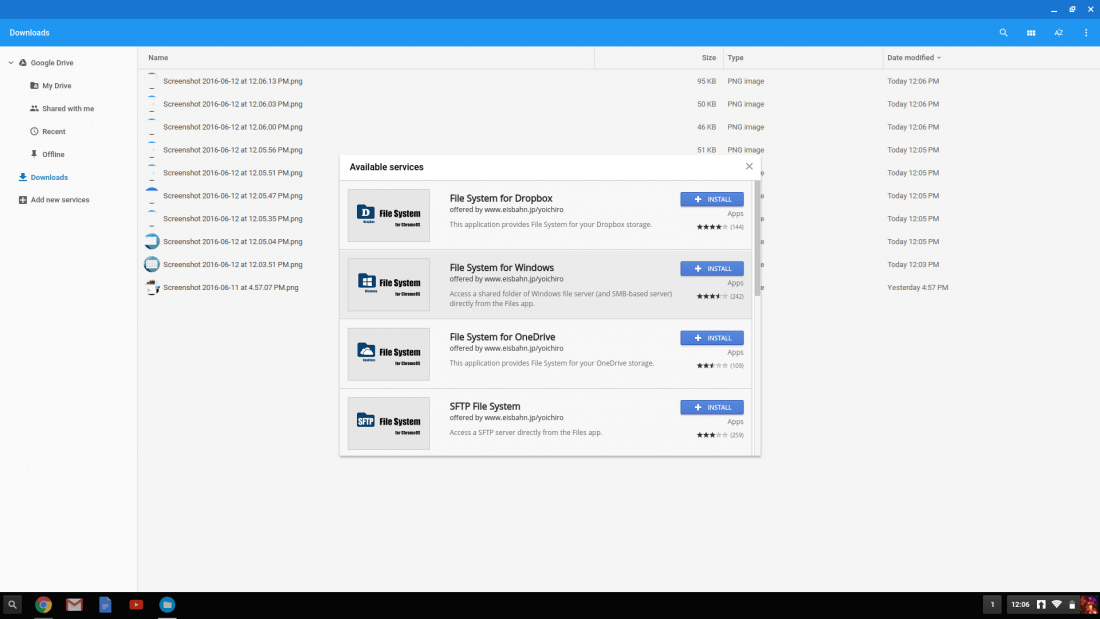Switch to thumbnail grid view
This screenshot has height=619, width=1100.
1031,33
